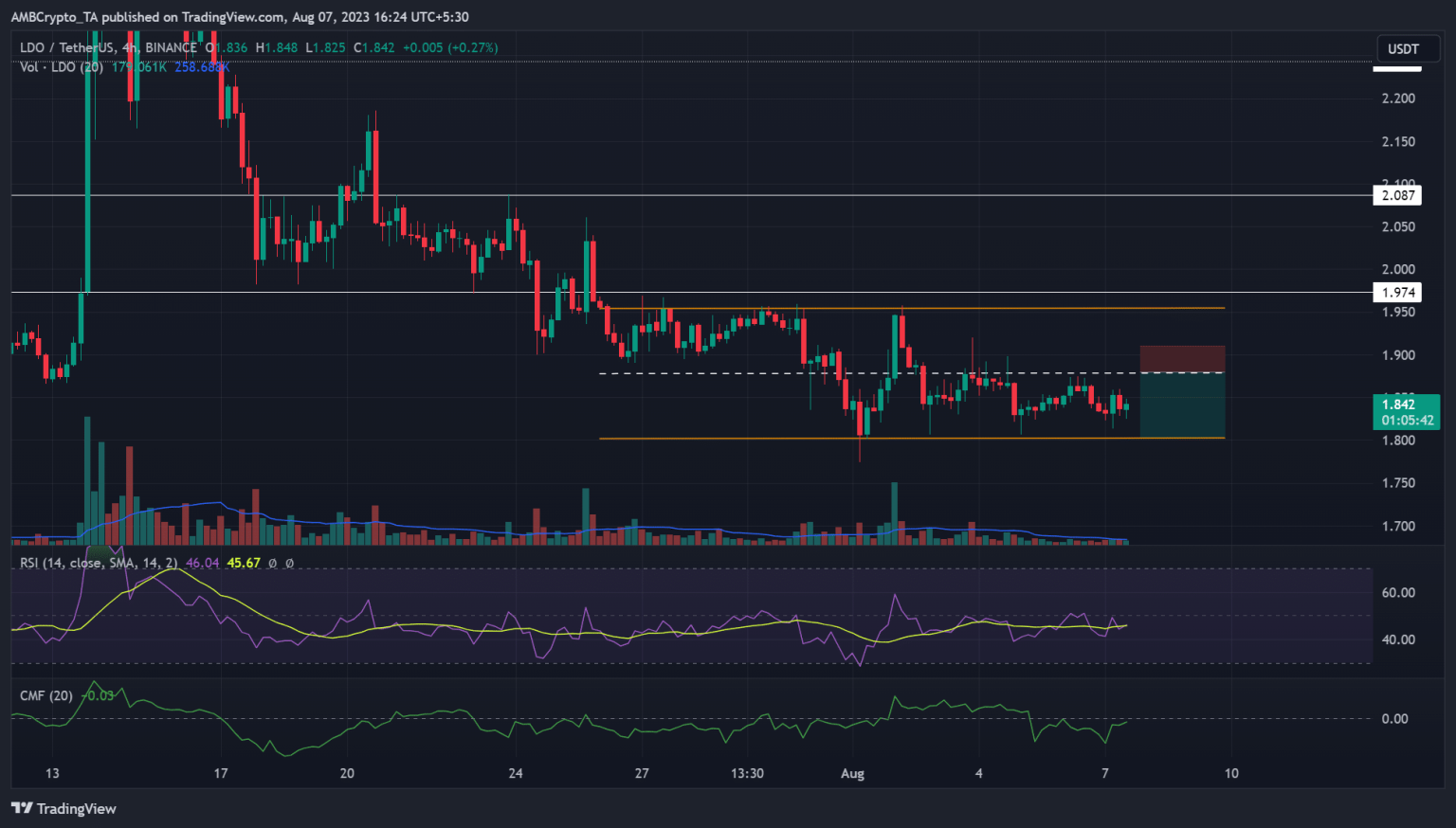Viewport: 1456px width, 828px height.
Task: Click the yellow RSI SMA value 45.67
Action: click(244, 563)
